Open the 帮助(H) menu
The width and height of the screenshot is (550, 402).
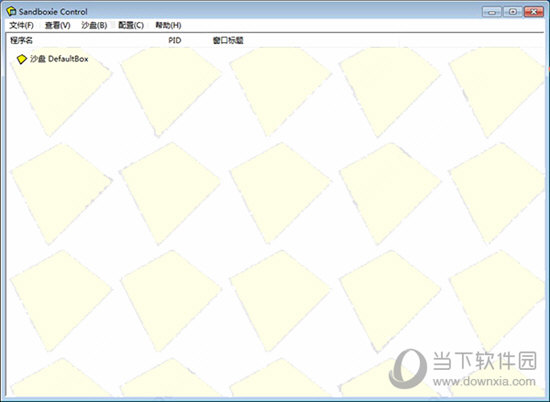point(168,25)
